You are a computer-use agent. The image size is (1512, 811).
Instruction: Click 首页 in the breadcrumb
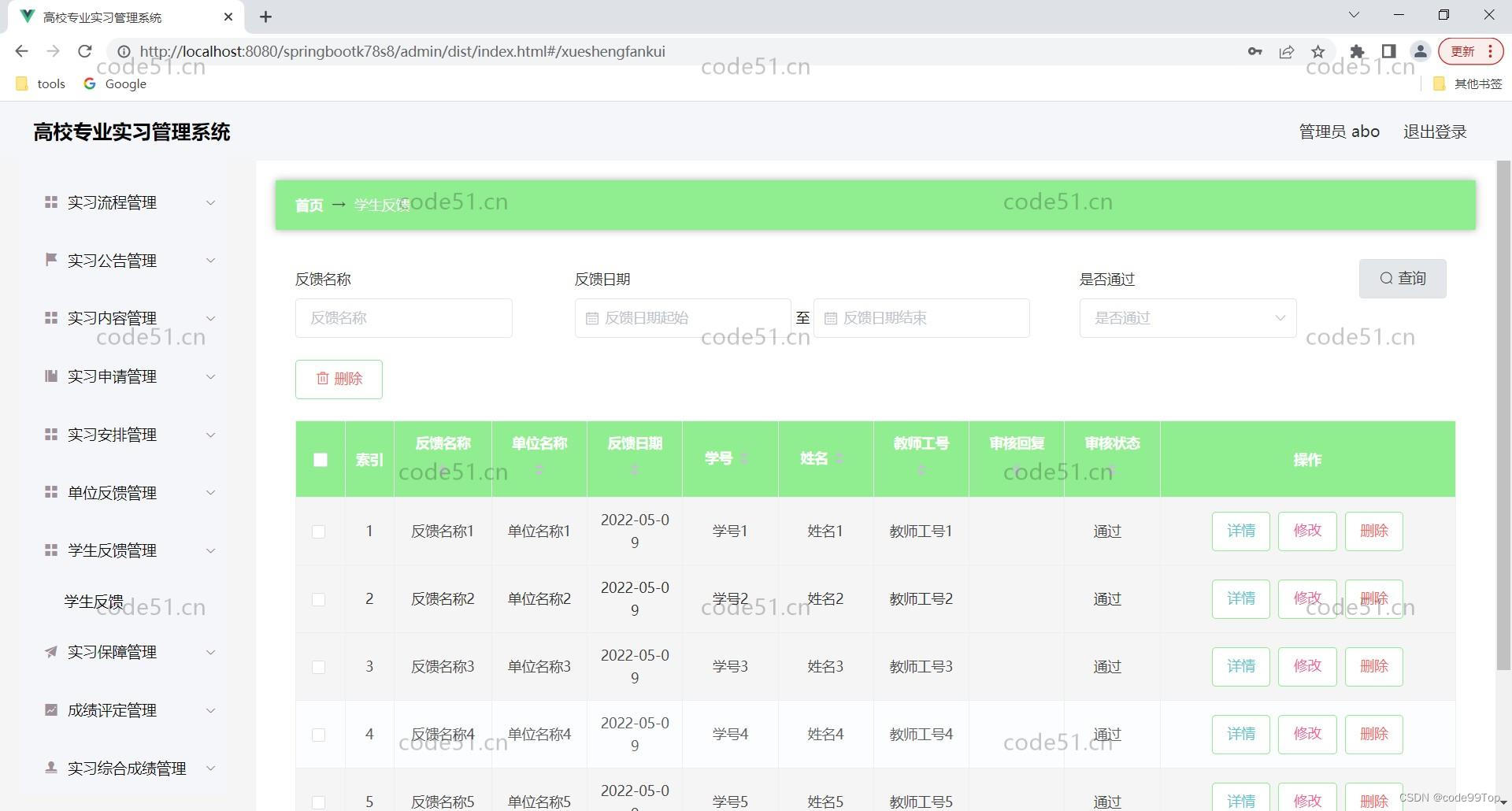point(309,205)
